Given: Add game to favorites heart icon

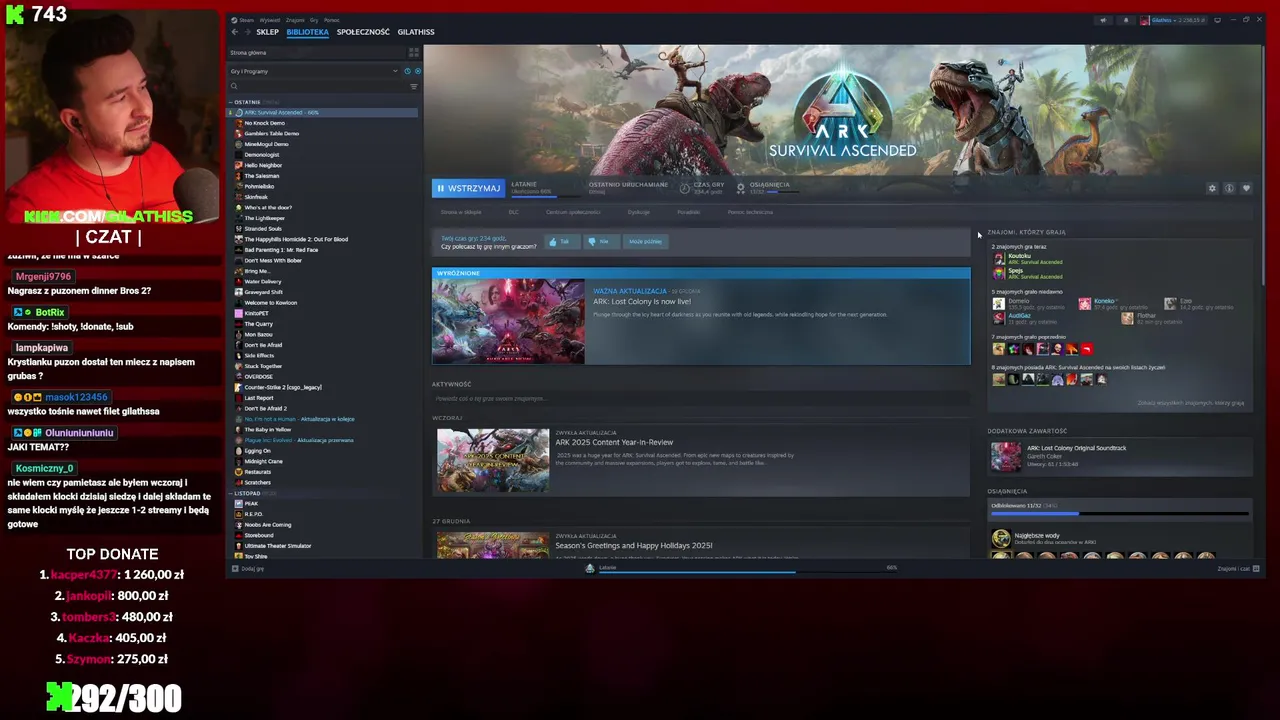Looking at the screenshot, I should [1246, 188].
